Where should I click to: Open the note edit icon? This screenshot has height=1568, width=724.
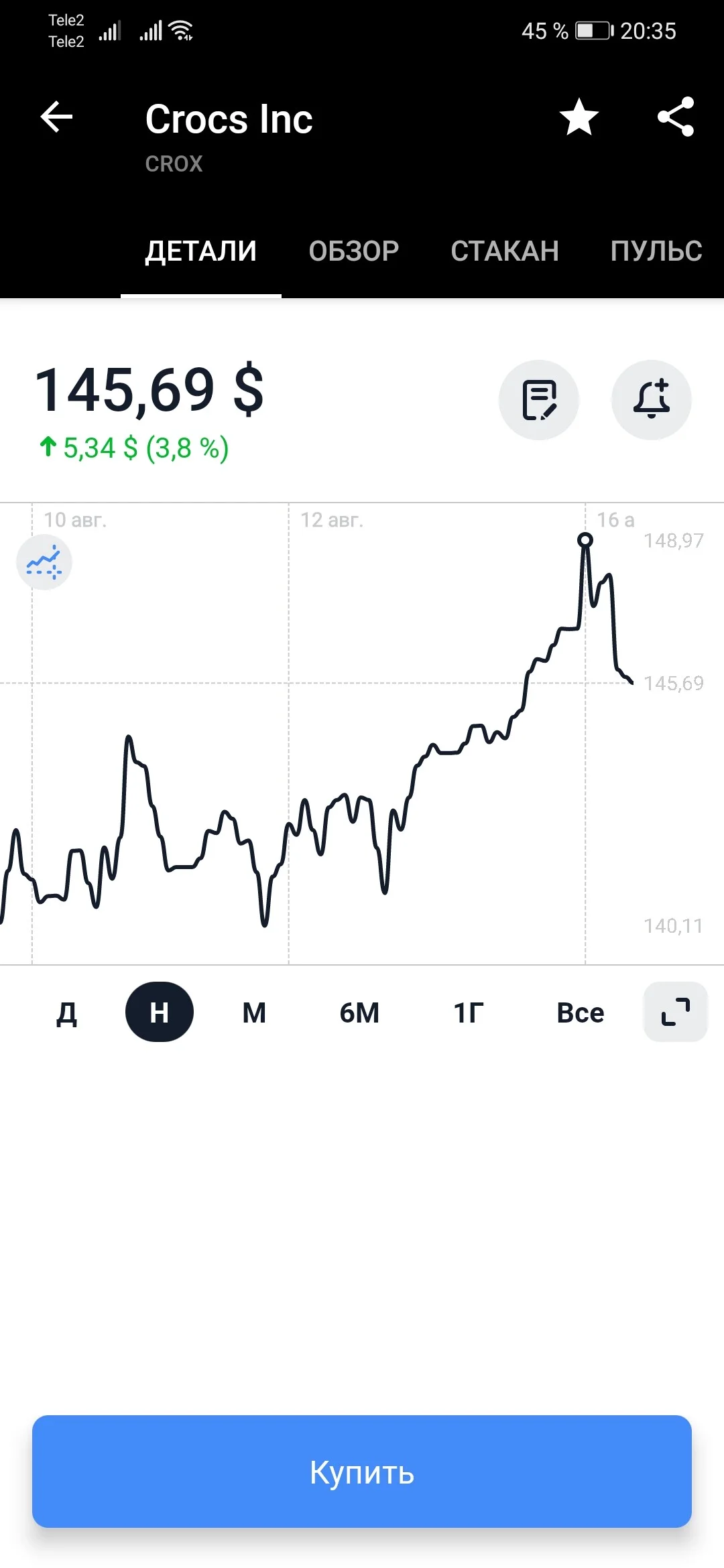(x=539, y=400)
